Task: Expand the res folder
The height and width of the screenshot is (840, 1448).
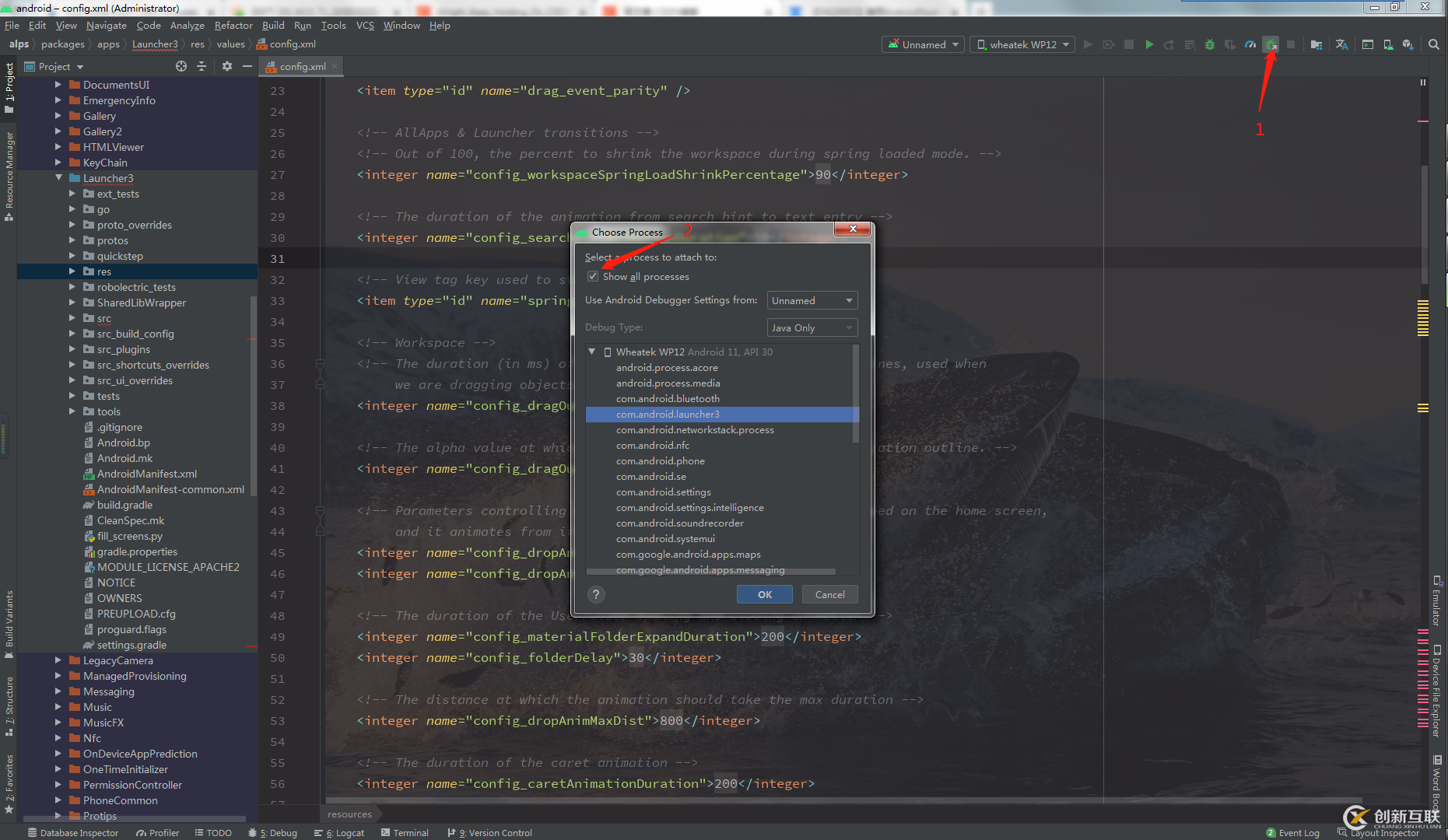Action: [x=72, y=271]
